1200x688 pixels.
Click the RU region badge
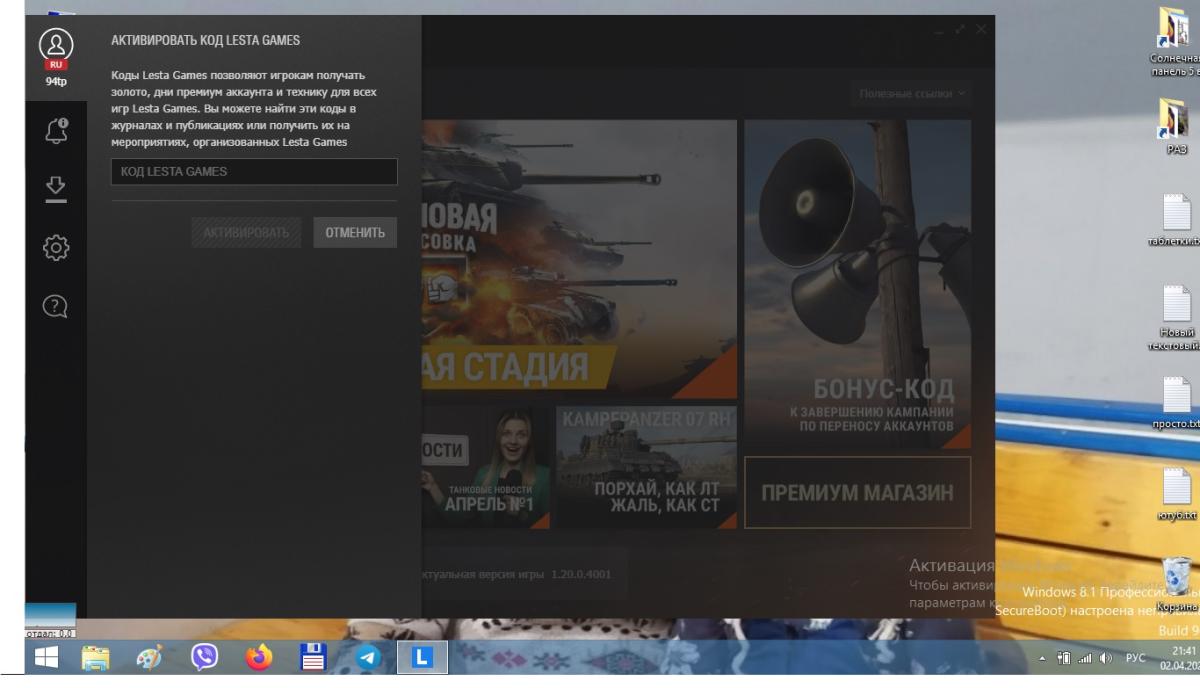(x=56, y=65)
